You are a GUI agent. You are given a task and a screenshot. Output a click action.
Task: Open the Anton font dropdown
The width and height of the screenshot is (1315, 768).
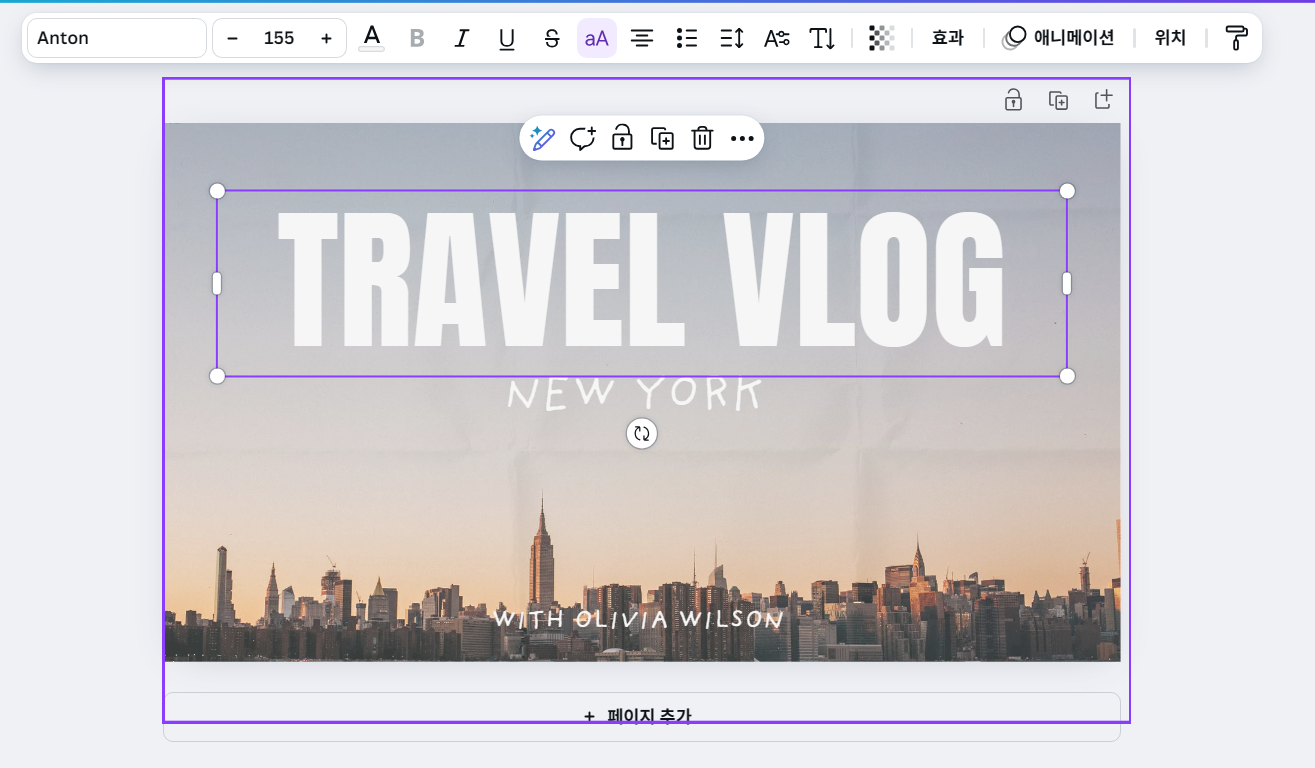[x=115, y=38]
